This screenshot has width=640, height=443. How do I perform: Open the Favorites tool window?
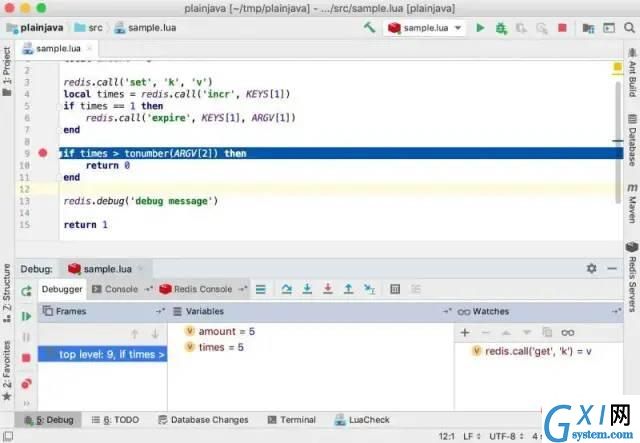7,370
